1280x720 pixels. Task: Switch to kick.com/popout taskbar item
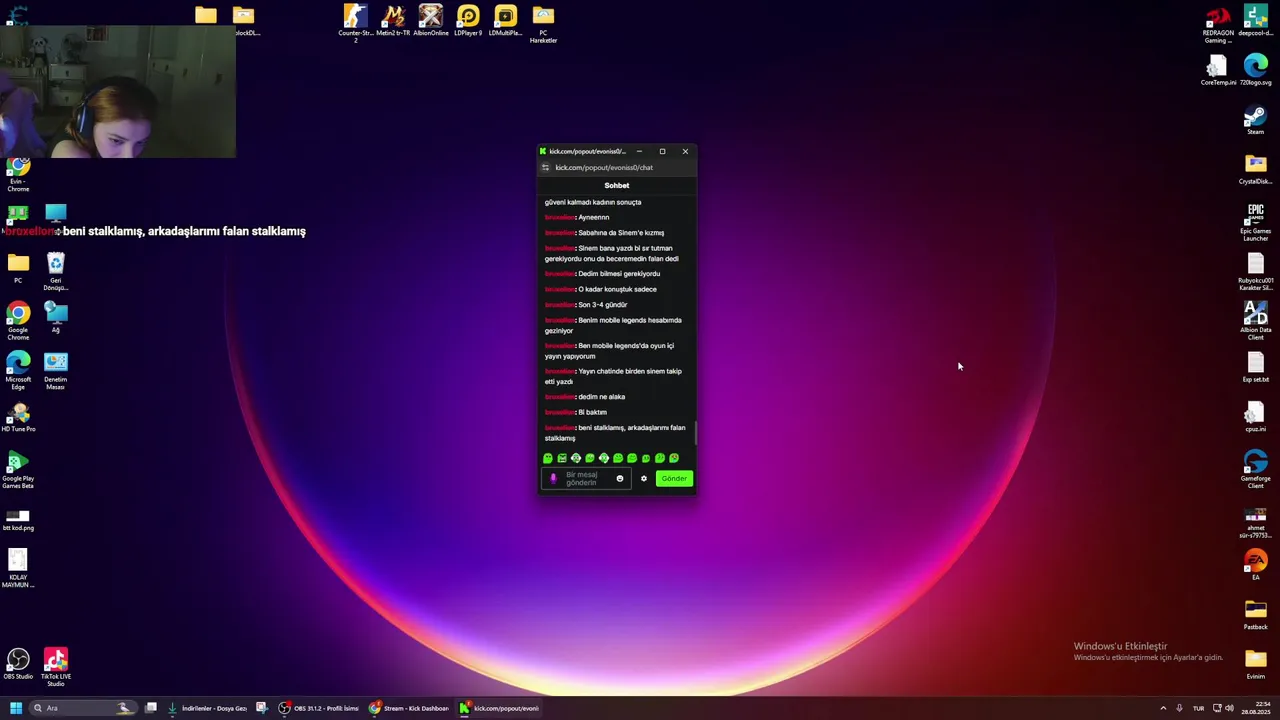click(499, 708)
